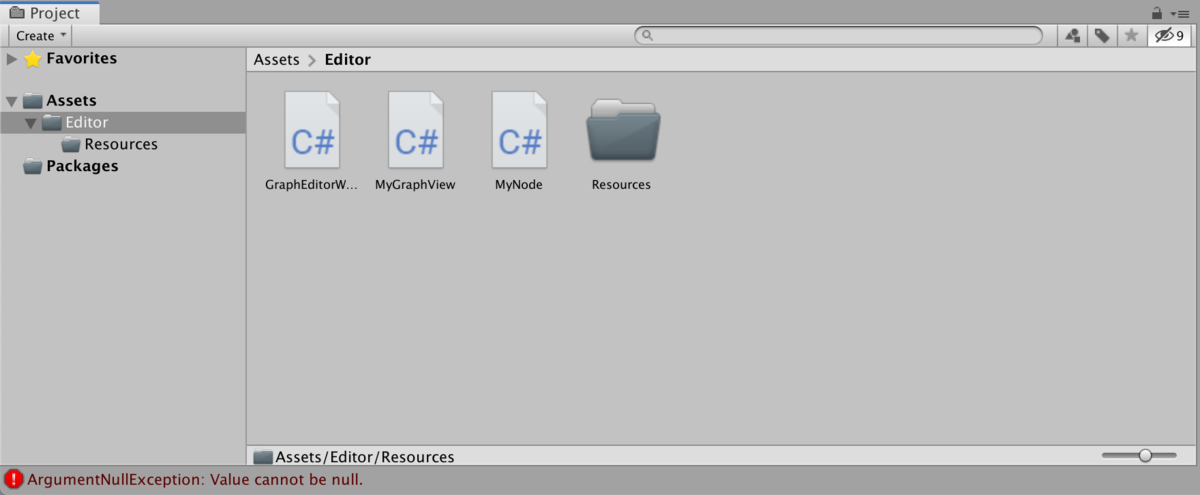Collapse the Assets folder arrow

(x=12, y=101)
